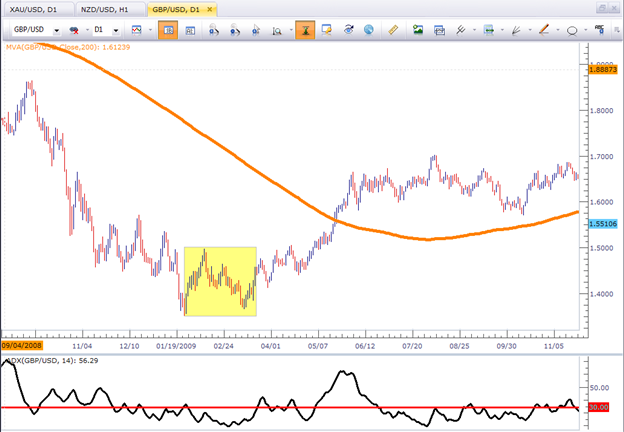Expand the horizontal line tool dropdown arrow
This screenshot has width=624, height=432.
[502, 30]
